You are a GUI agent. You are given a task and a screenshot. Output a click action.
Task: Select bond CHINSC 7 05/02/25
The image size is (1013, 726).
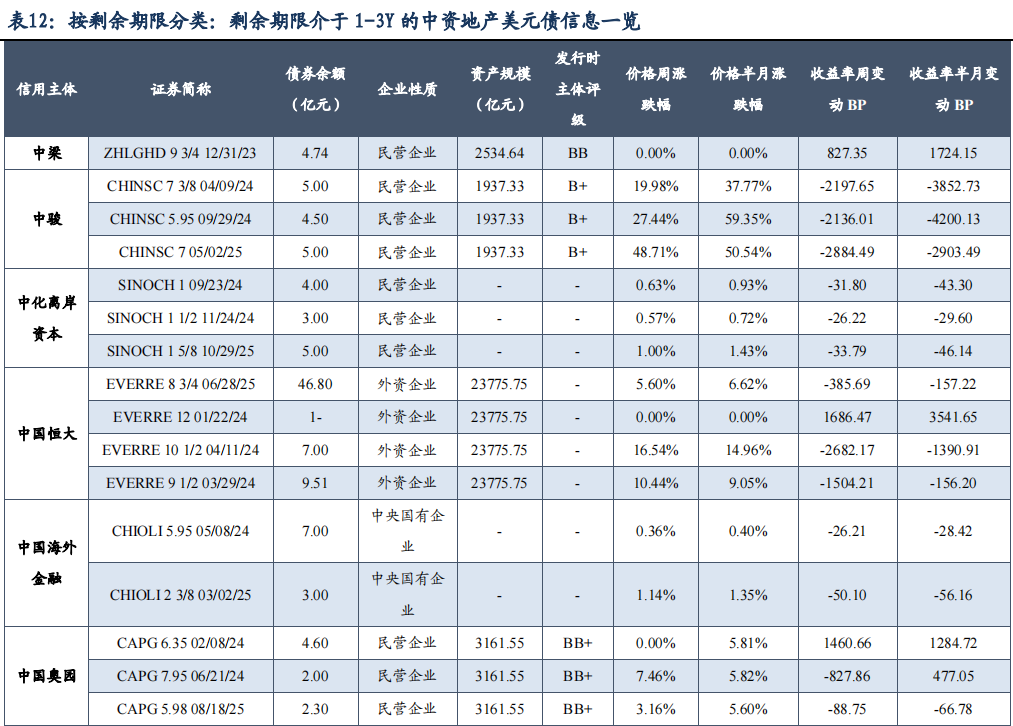tap(180, 252)
